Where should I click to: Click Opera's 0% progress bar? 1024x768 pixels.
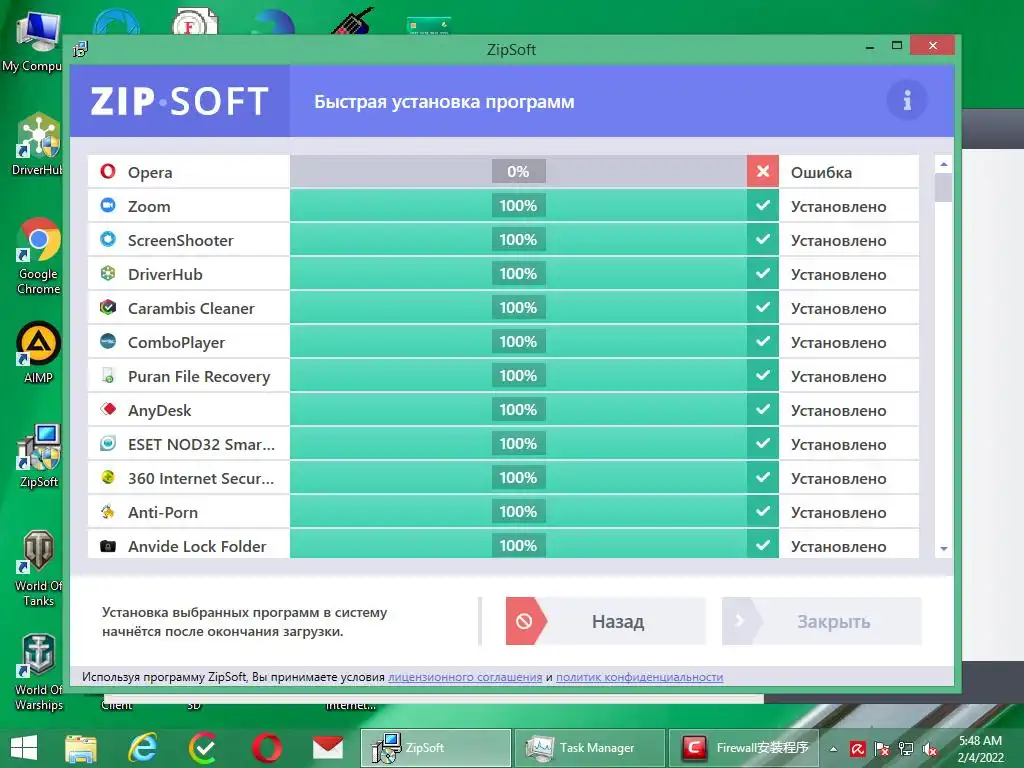click(x=518, y=172)
